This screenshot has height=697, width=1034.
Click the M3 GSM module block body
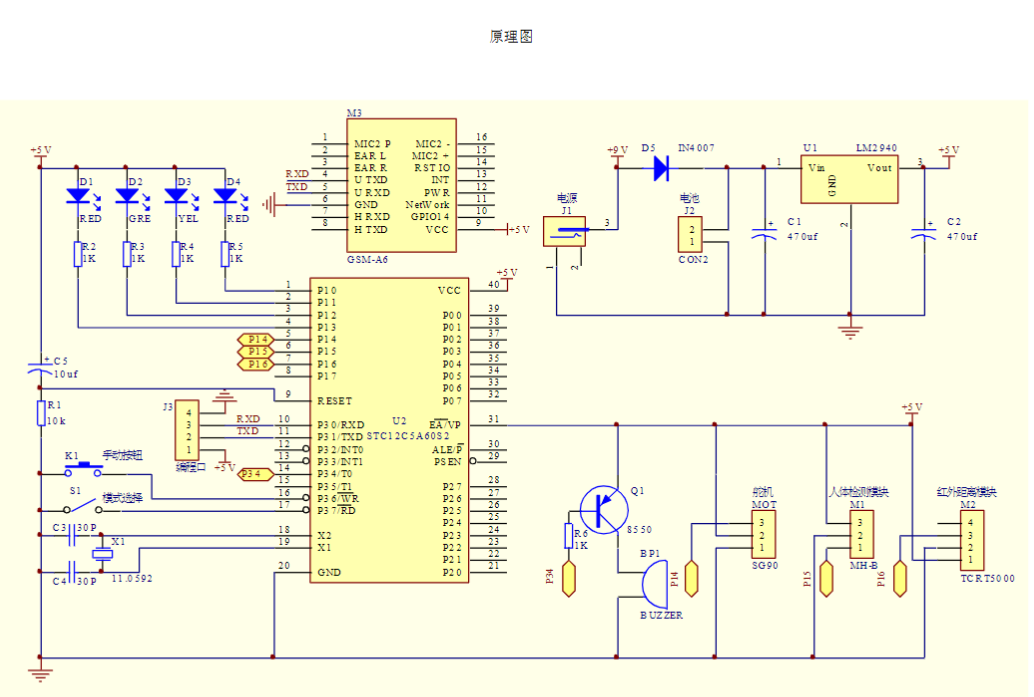point(402,185)
